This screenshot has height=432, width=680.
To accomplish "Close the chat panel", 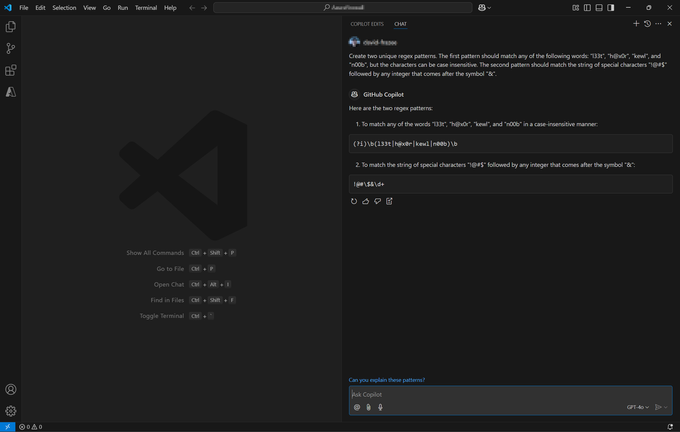I will [670, 24].
